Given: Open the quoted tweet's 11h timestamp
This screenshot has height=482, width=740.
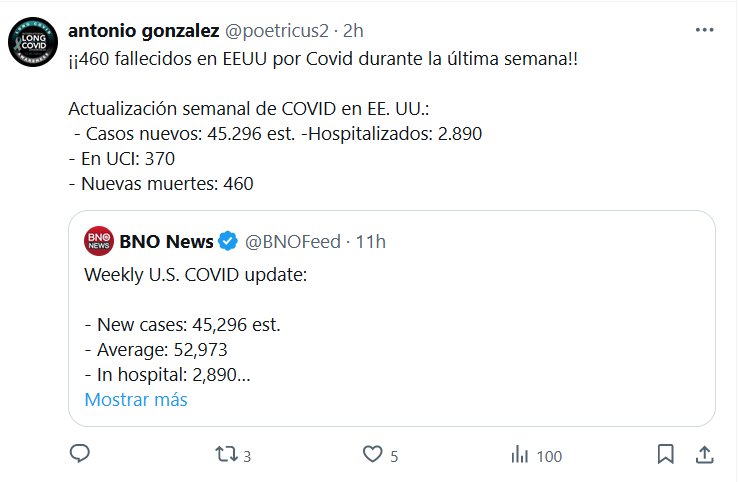Looking at the screenshot, I should tap(372, 241).
